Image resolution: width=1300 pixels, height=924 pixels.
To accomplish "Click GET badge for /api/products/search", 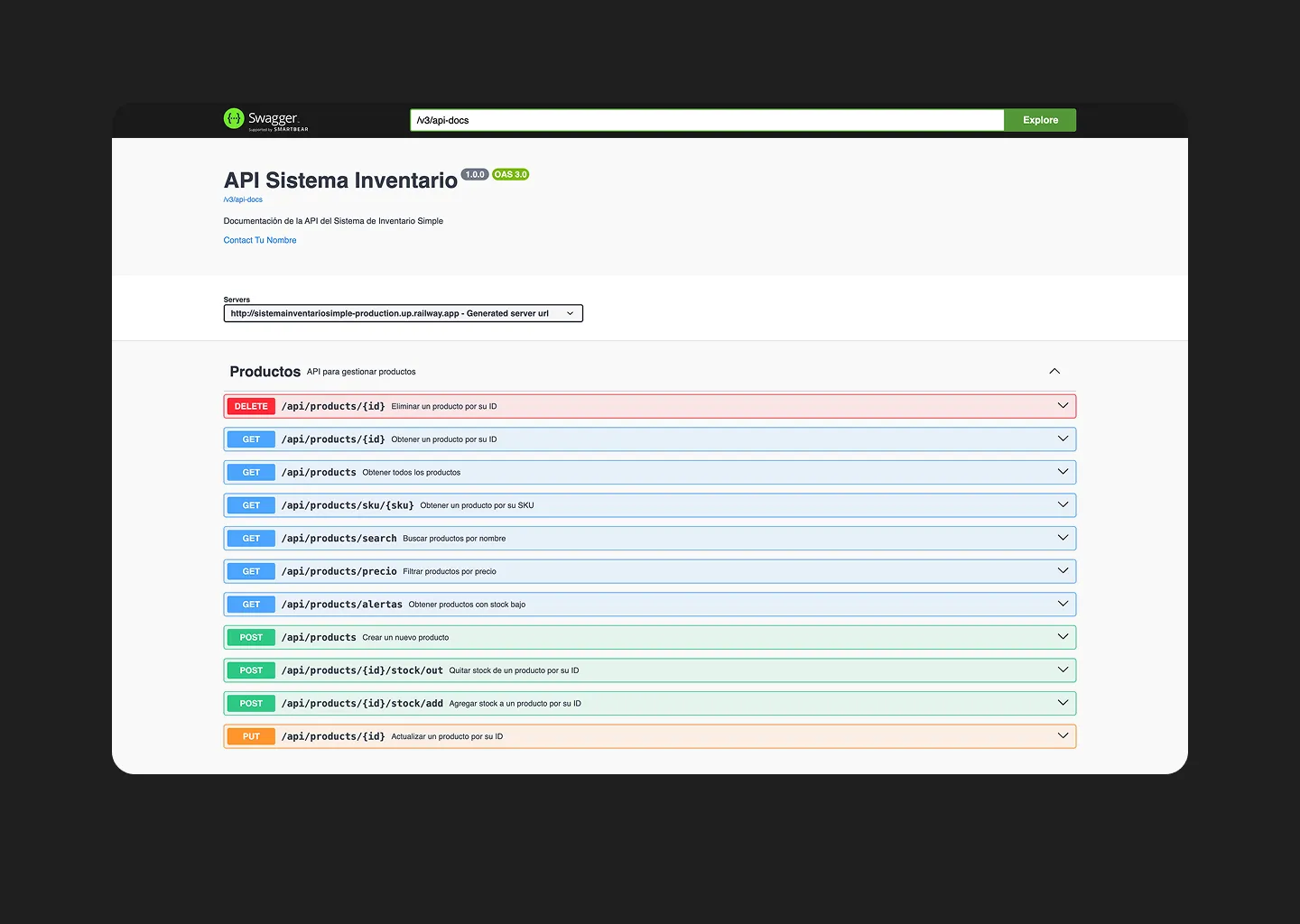I will pos(251,539).
